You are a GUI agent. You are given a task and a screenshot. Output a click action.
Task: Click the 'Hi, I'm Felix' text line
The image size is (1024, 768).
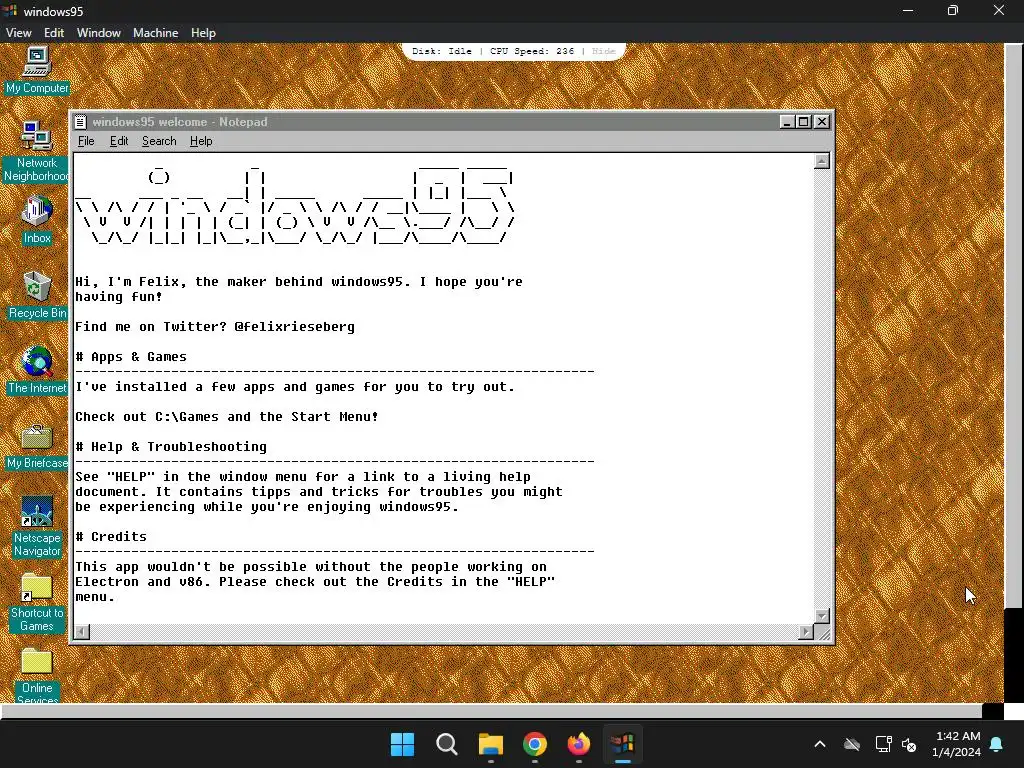coord(298,282)
